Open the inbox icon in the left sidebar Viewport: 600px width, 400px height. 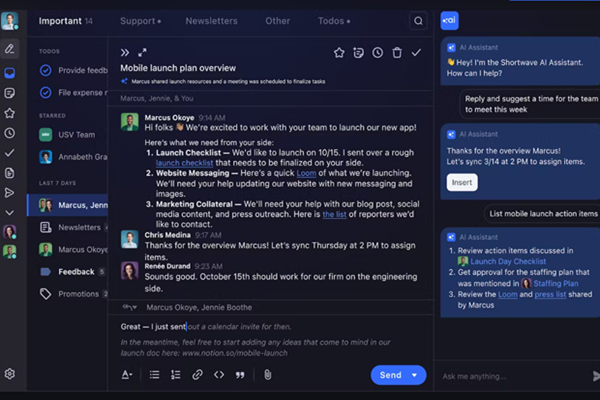10,73
